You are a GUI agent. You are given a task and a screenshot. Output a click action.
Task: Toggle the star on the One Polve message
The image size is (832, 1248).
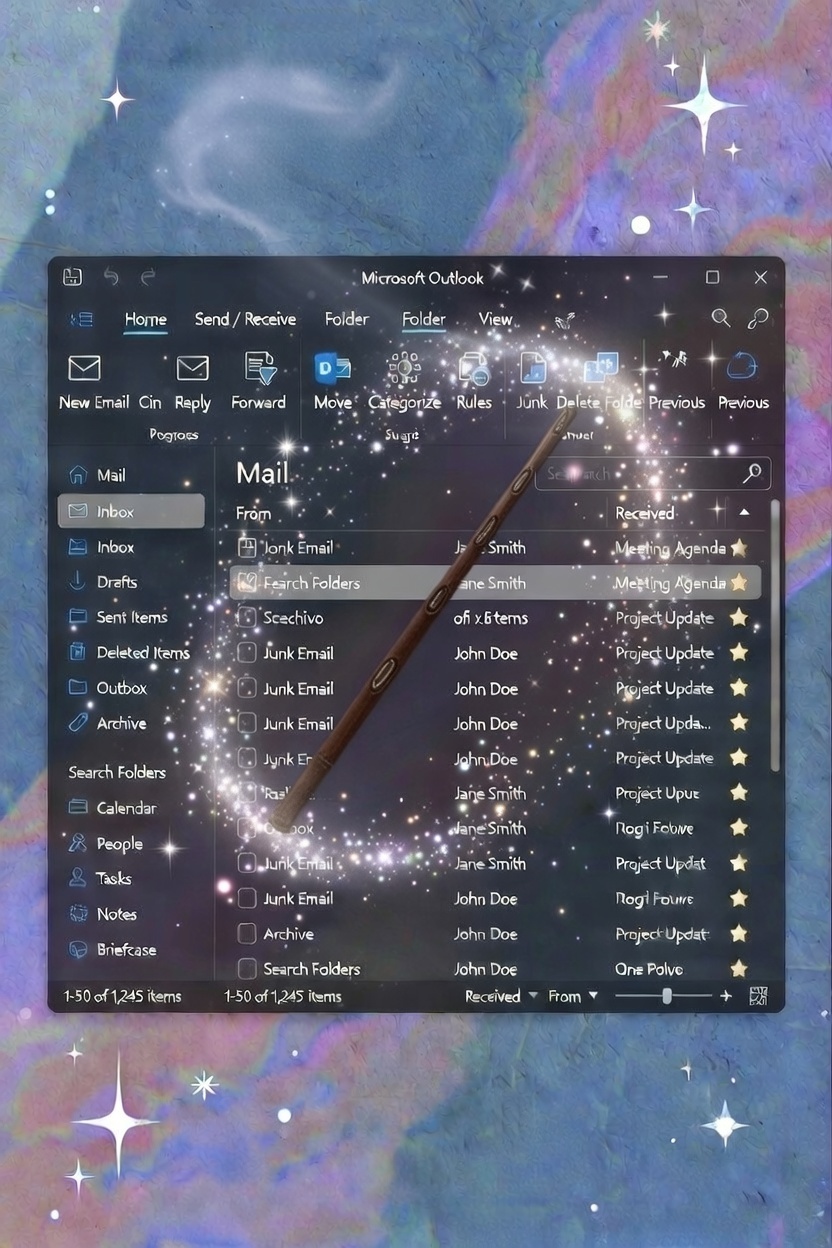point(738,968)
